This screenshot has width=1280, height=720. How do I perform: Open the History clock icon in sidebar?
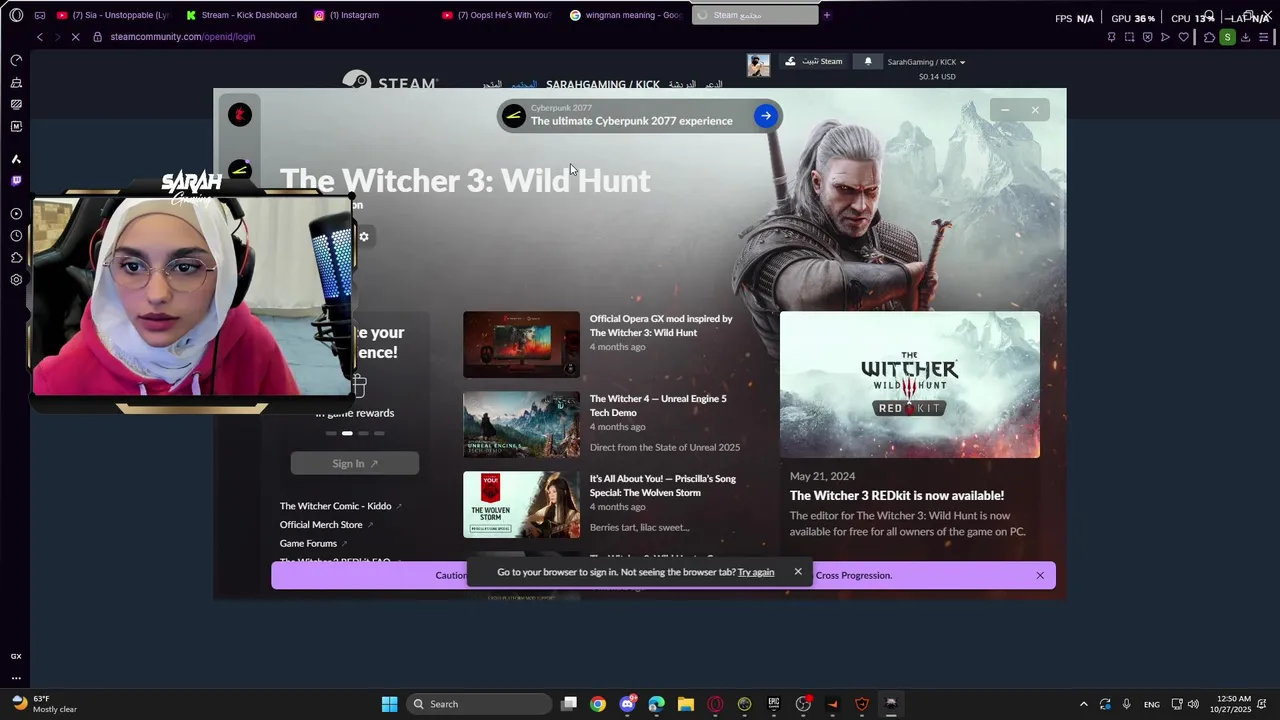tap(16, 236)
